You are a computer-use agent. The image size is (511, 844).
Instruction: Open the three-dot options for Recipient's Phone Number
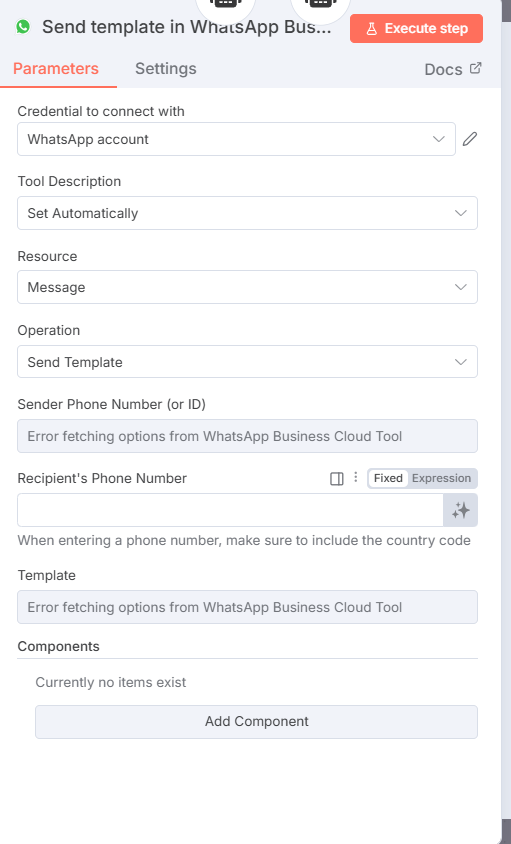tap(355, 477)
